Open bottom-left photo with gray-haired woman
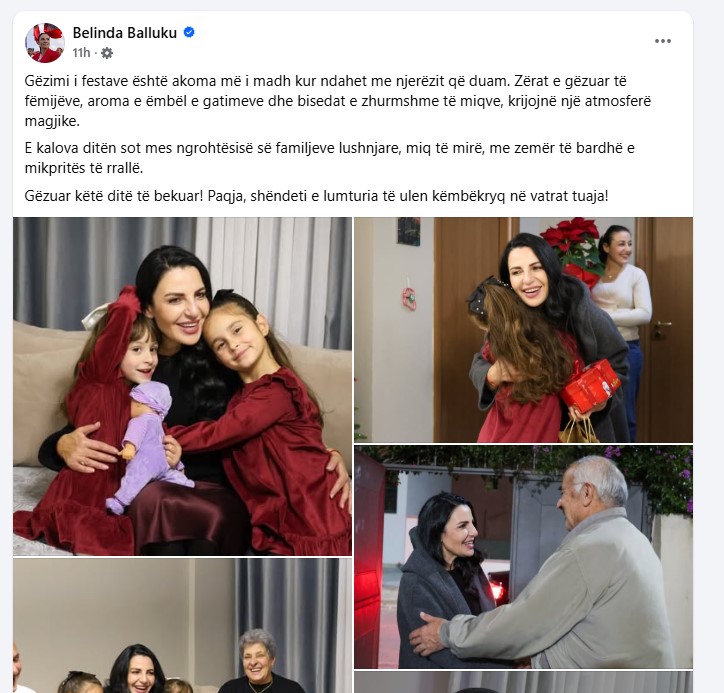The height and width of the screenshot is (693, 724). [182, 626]
